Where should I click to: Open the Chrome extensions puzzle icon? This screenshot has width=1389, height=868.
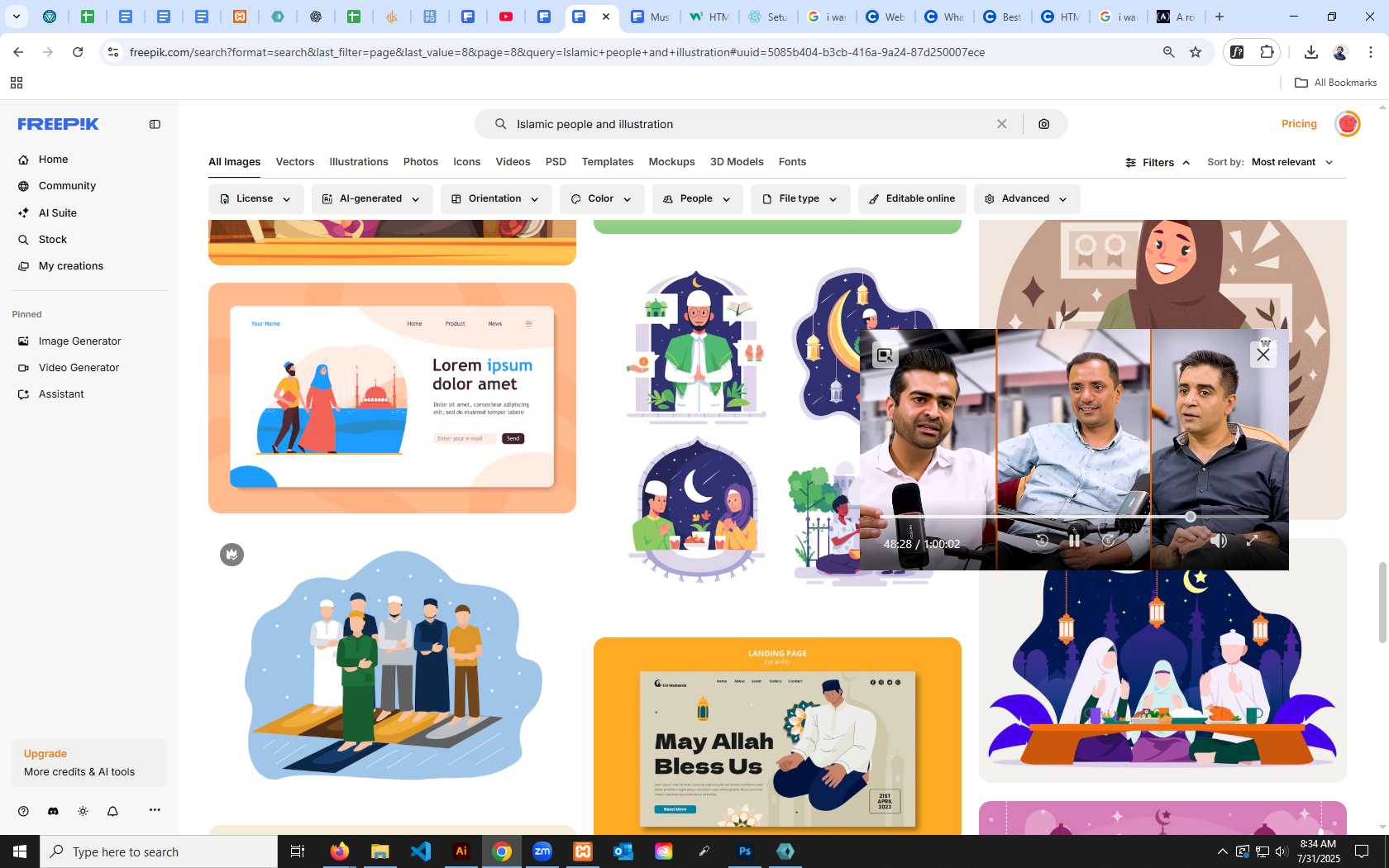(1267, 52)
